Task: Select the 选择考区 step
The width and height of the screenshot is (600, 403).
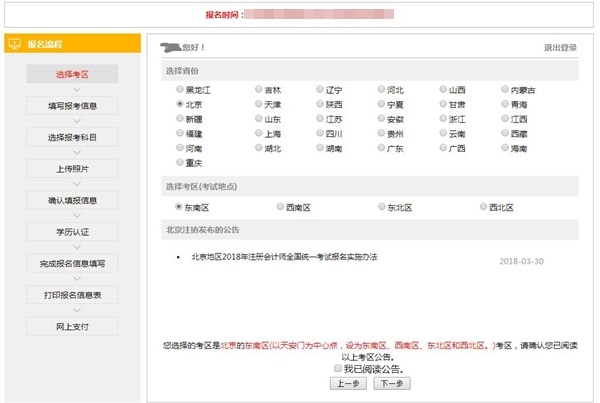Action: click(71, 75)
